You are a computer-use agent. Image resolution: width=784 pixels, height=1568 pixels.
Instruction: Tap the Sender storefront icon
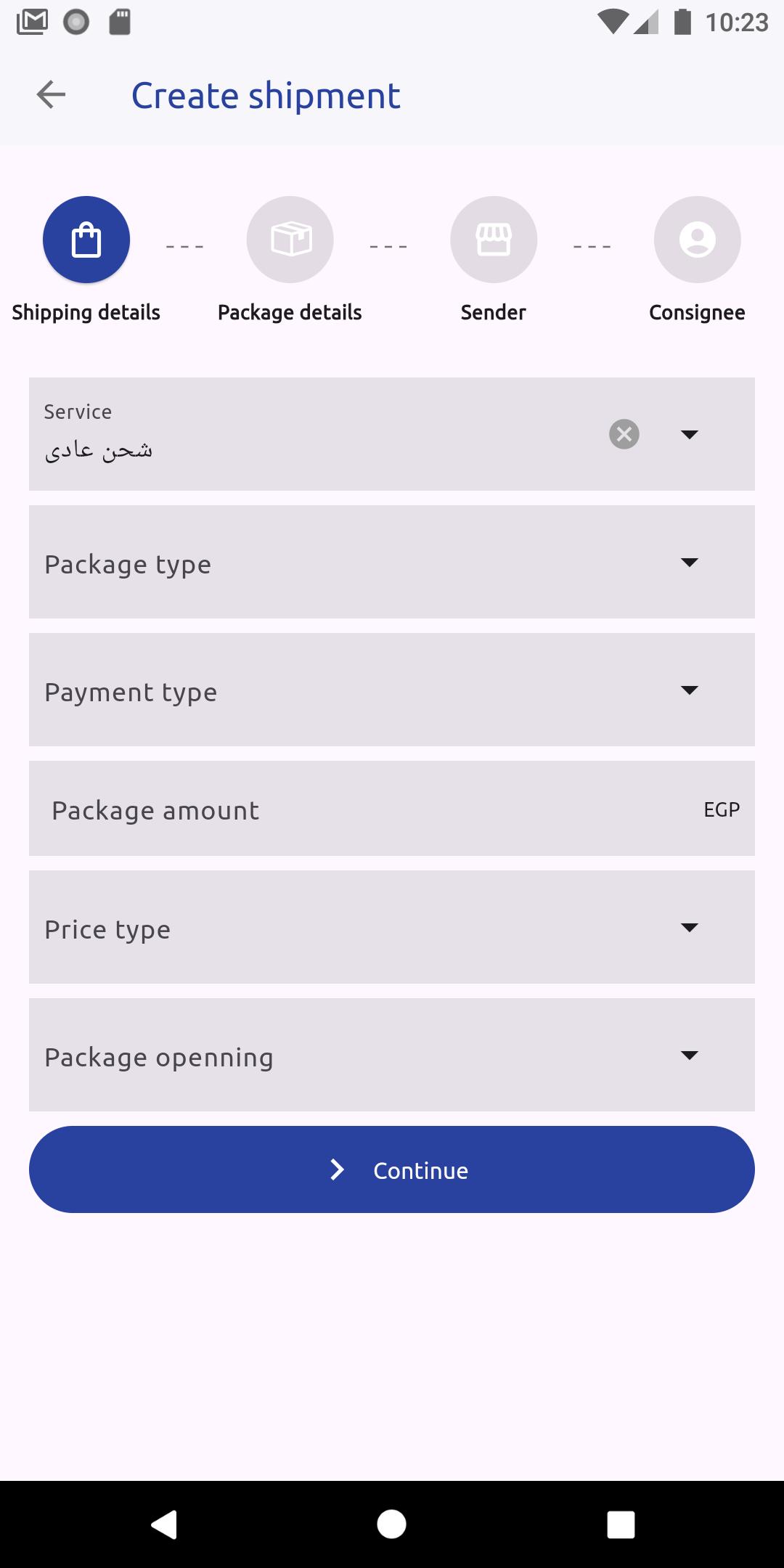(x=494, y=240)
